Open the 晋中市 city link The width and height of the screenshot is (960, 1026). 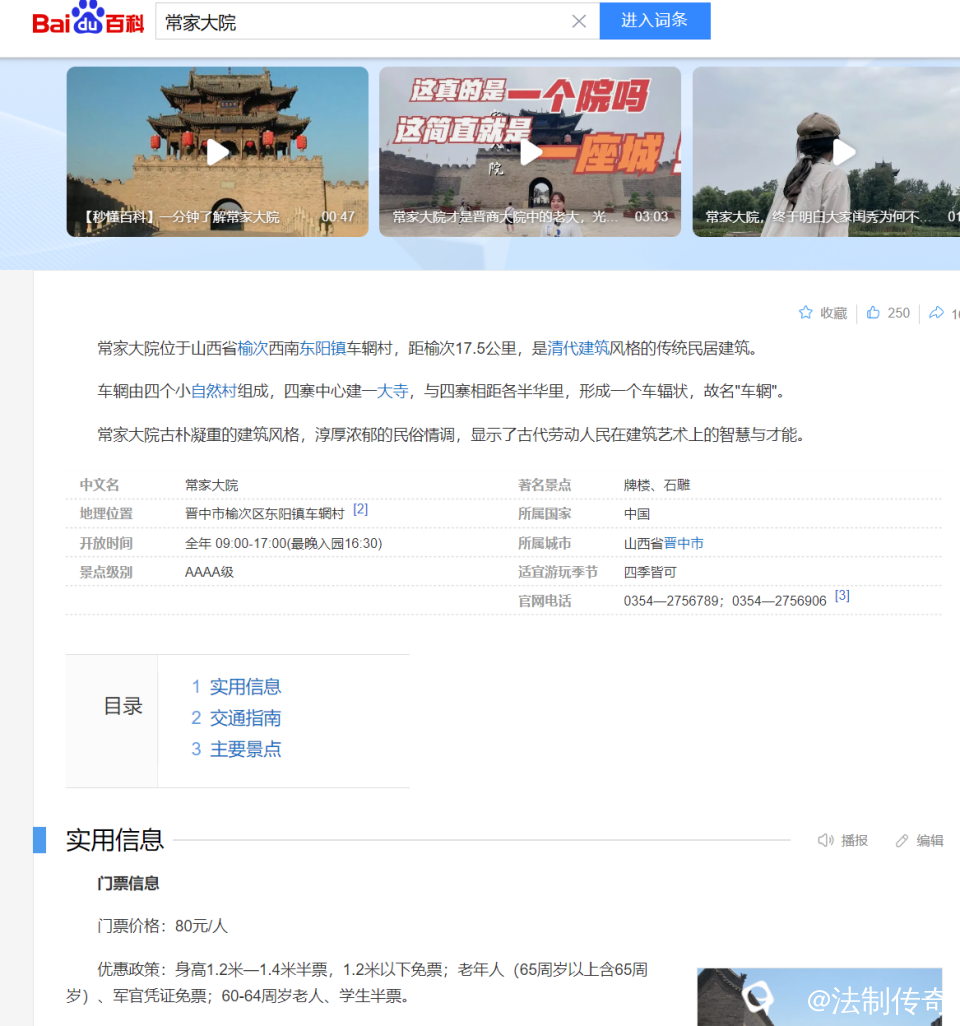click(x=684, y=543)
